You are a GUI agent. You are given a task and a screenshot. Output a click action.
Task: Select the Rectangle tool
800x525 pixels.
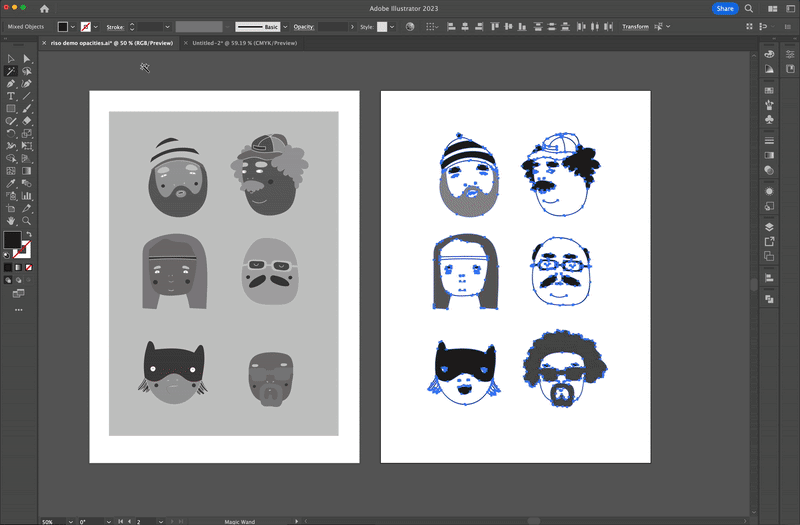pos(11,109)
